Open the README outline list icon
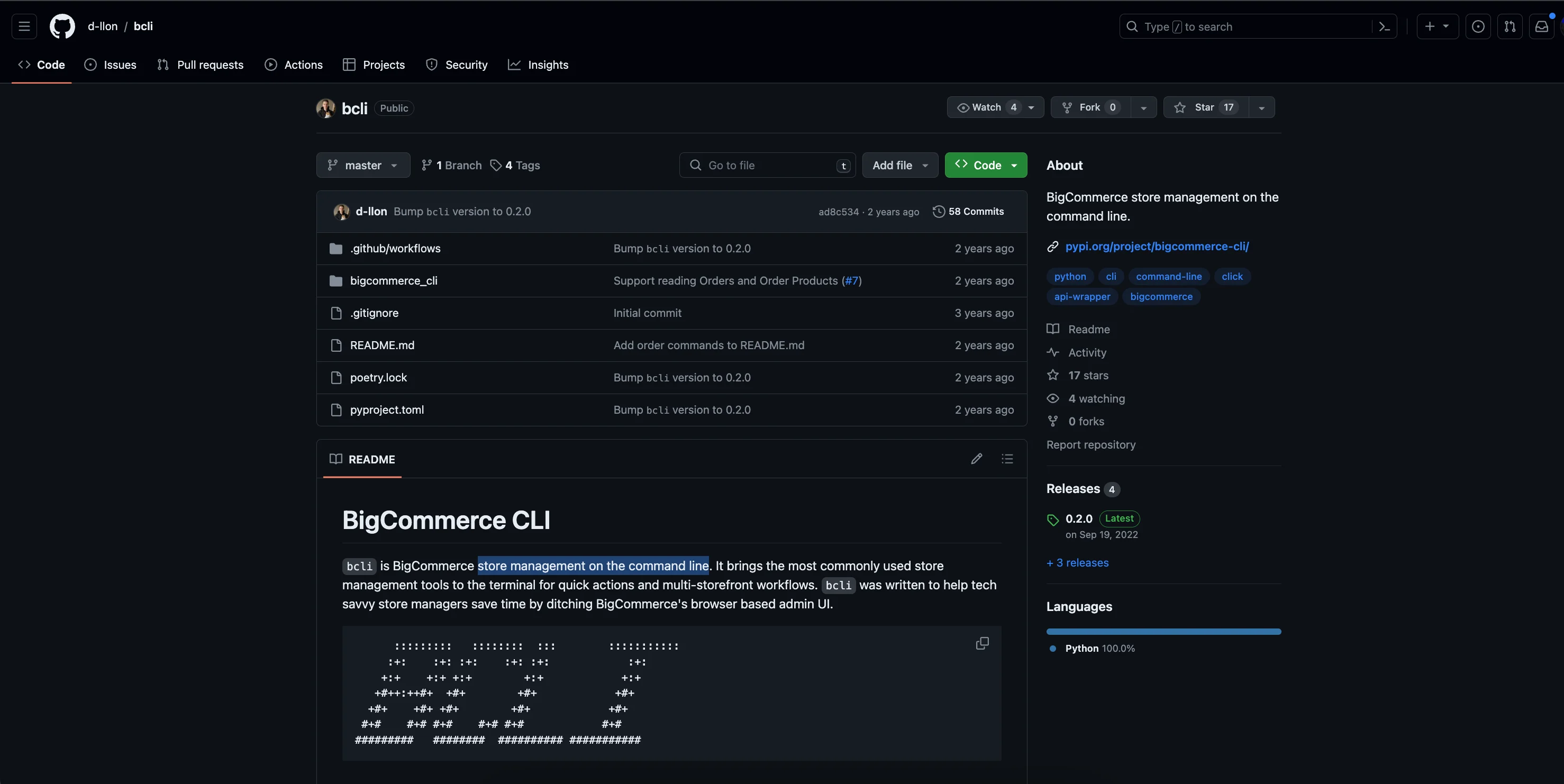 [x=1007, y=459]
